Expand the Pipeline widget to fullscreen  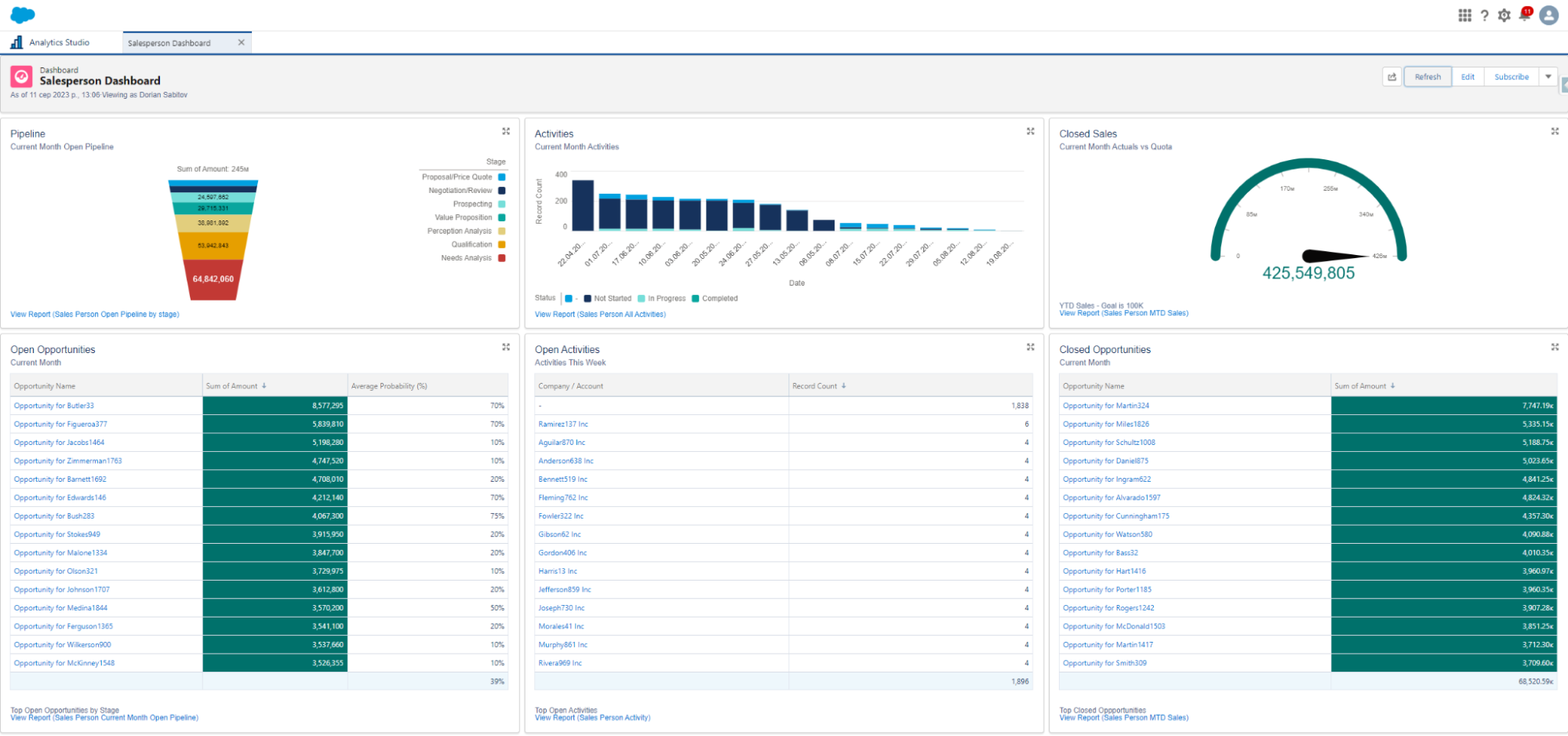(506, 131)
